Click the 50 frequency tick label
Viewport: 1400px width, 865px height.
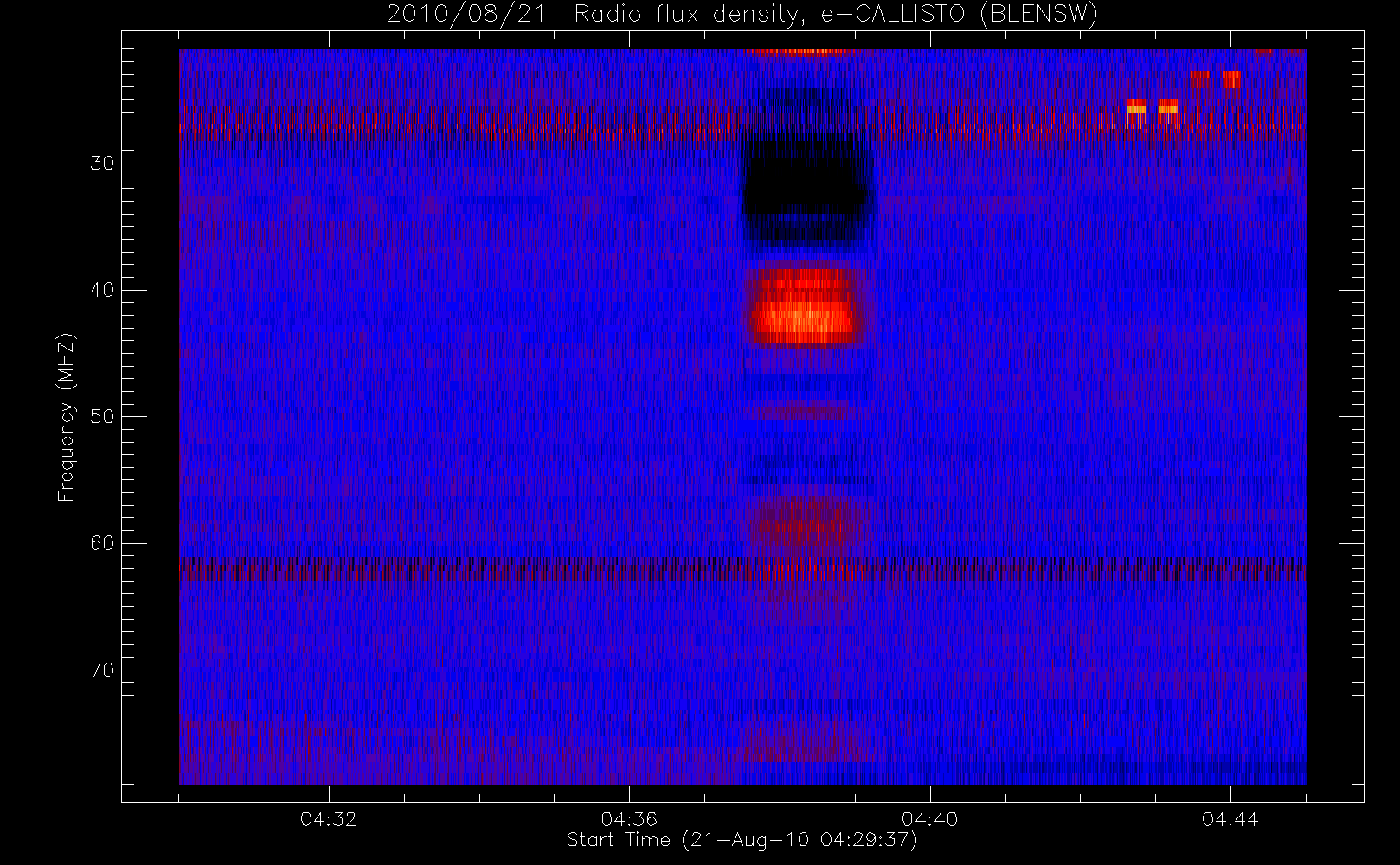102,417
